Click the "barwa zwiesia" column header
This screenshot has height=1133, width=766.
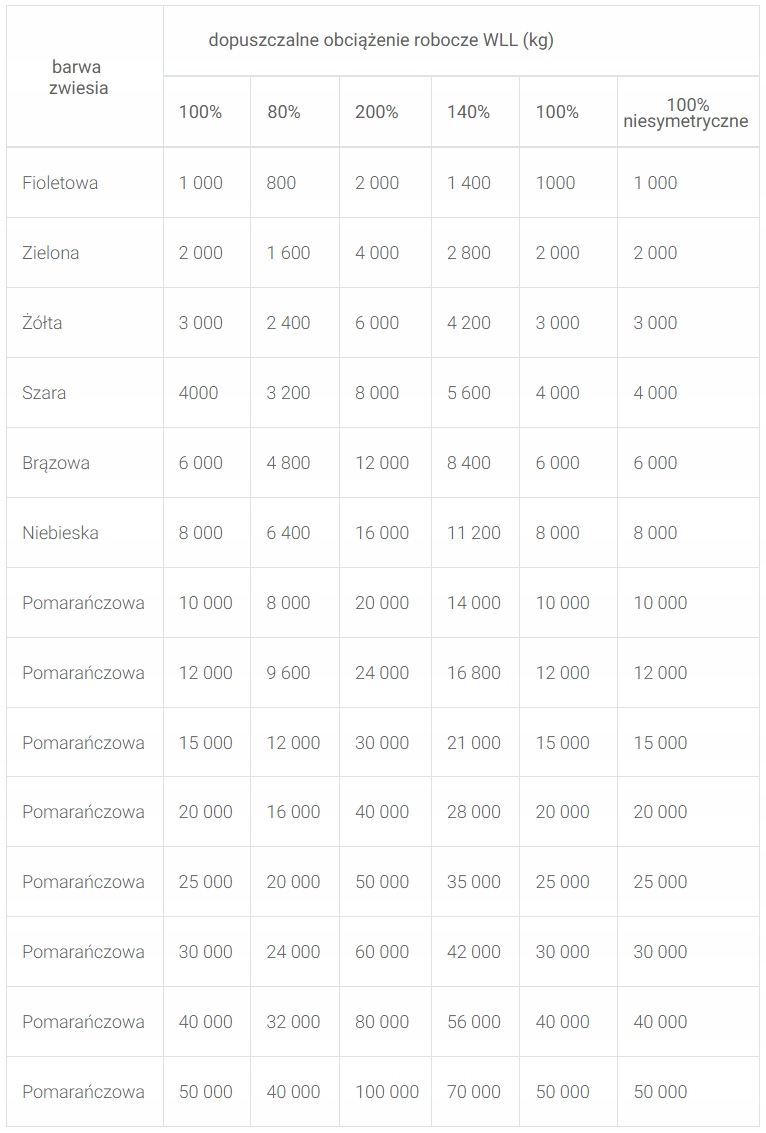pos(80,77)
